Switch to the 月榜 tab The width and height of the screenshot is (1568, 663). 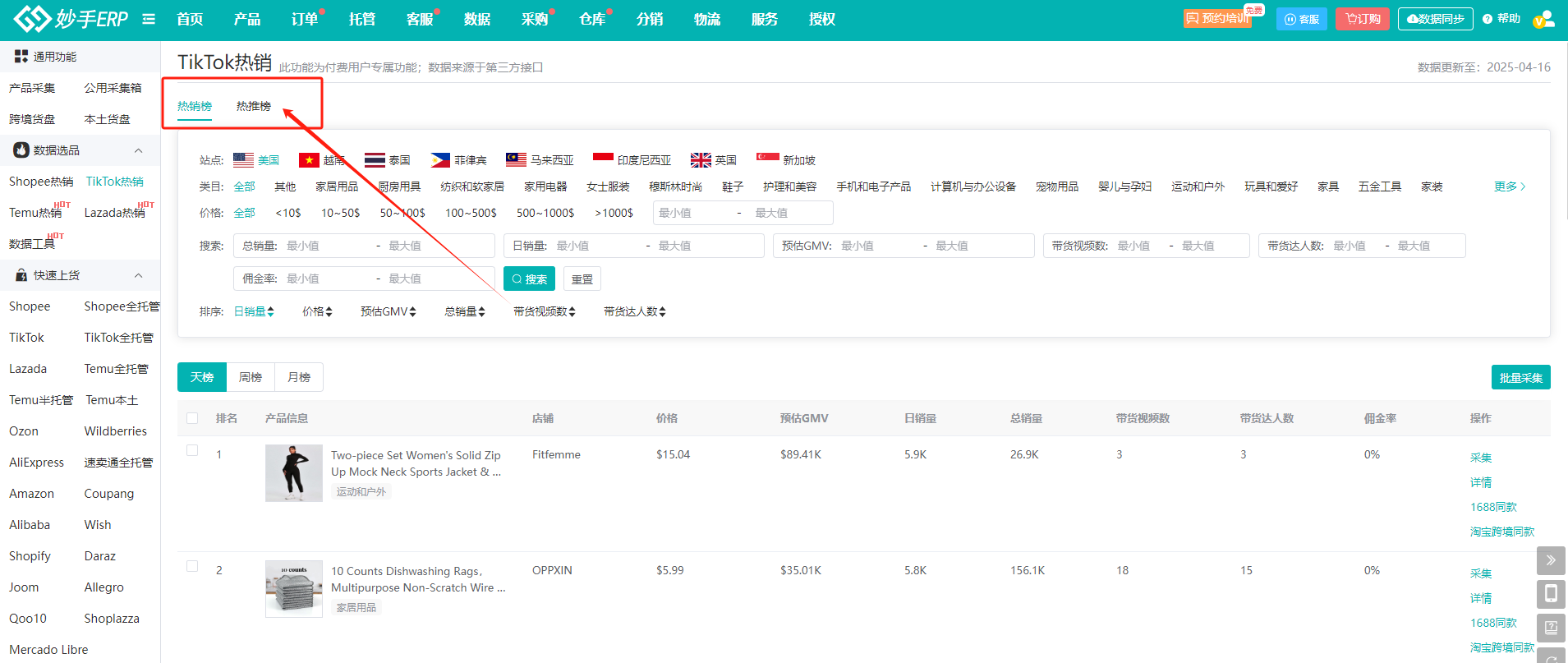point(299,377)
